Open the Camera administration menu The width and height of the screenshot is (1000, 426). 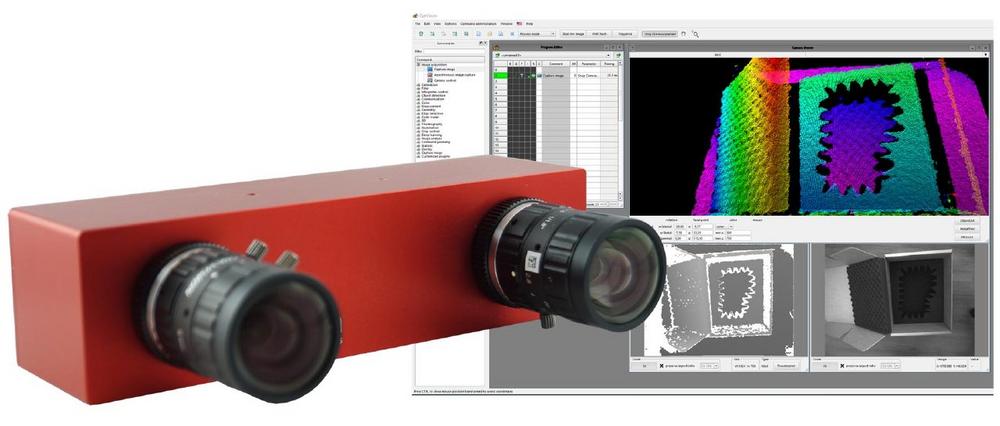pyautogui.click(x=479, y=25)
